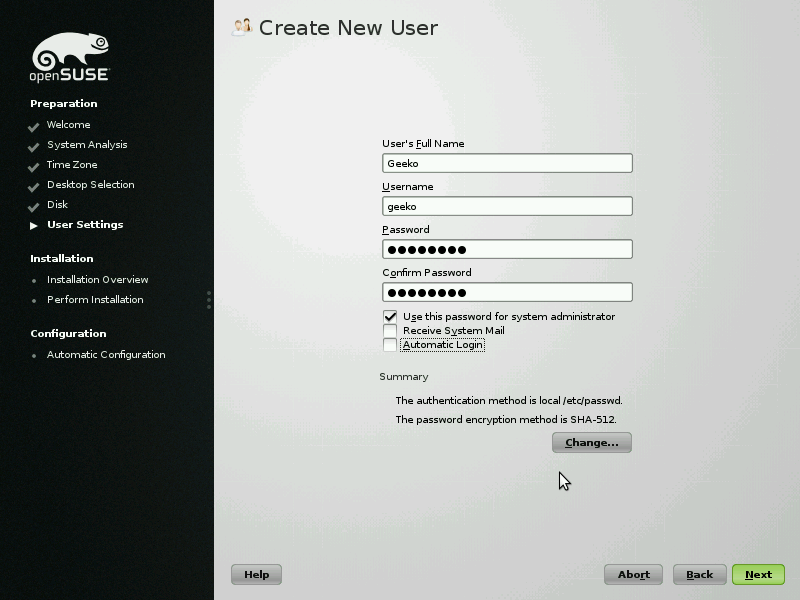The height and width of the screenshot is (600, 800).
Task: Click the arrow icon beside User Settings
Action: tap(34, 226)
